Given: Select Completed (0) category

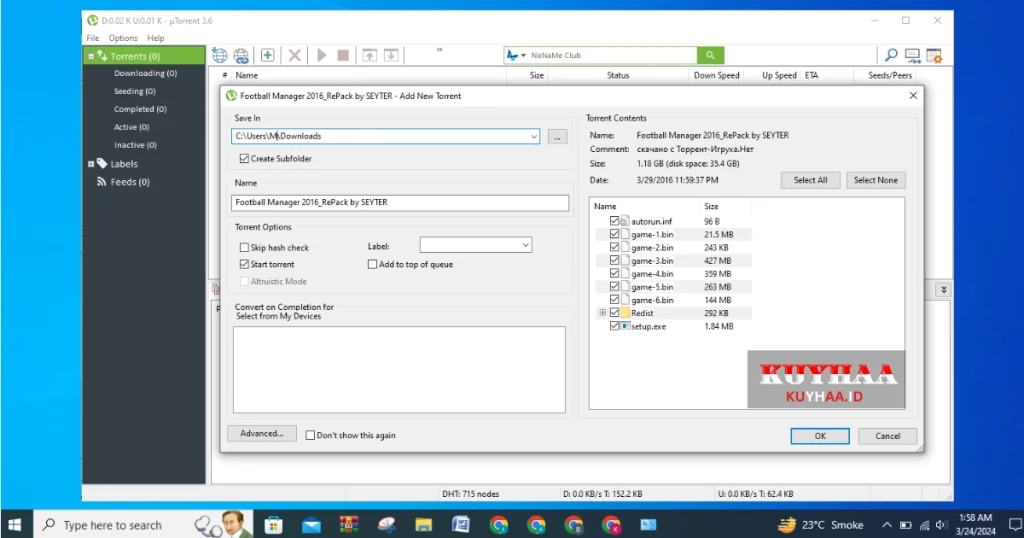Looking at the screenshot, I should [140, 109].
